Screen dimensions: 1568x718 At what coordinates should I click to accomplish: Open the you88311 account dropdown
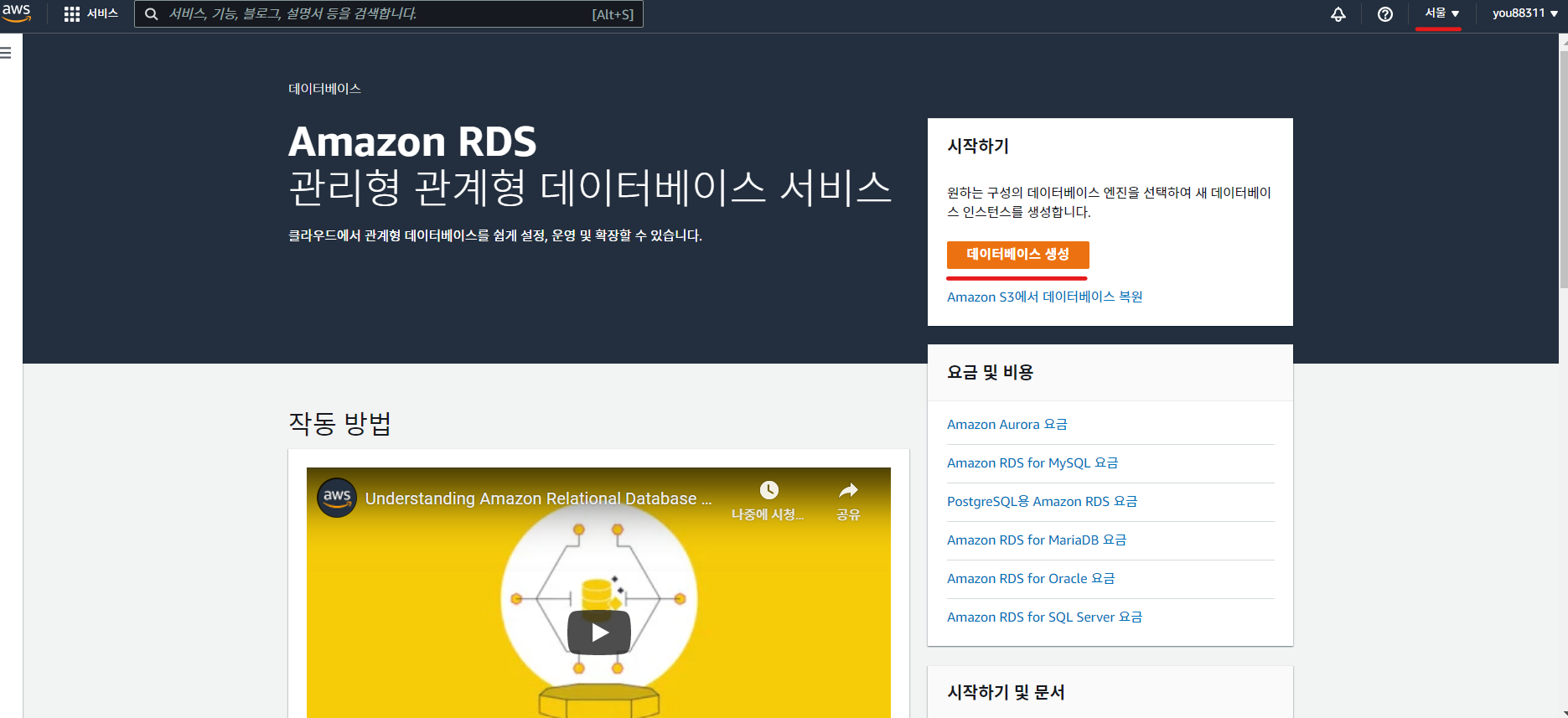pos(1524,13)
